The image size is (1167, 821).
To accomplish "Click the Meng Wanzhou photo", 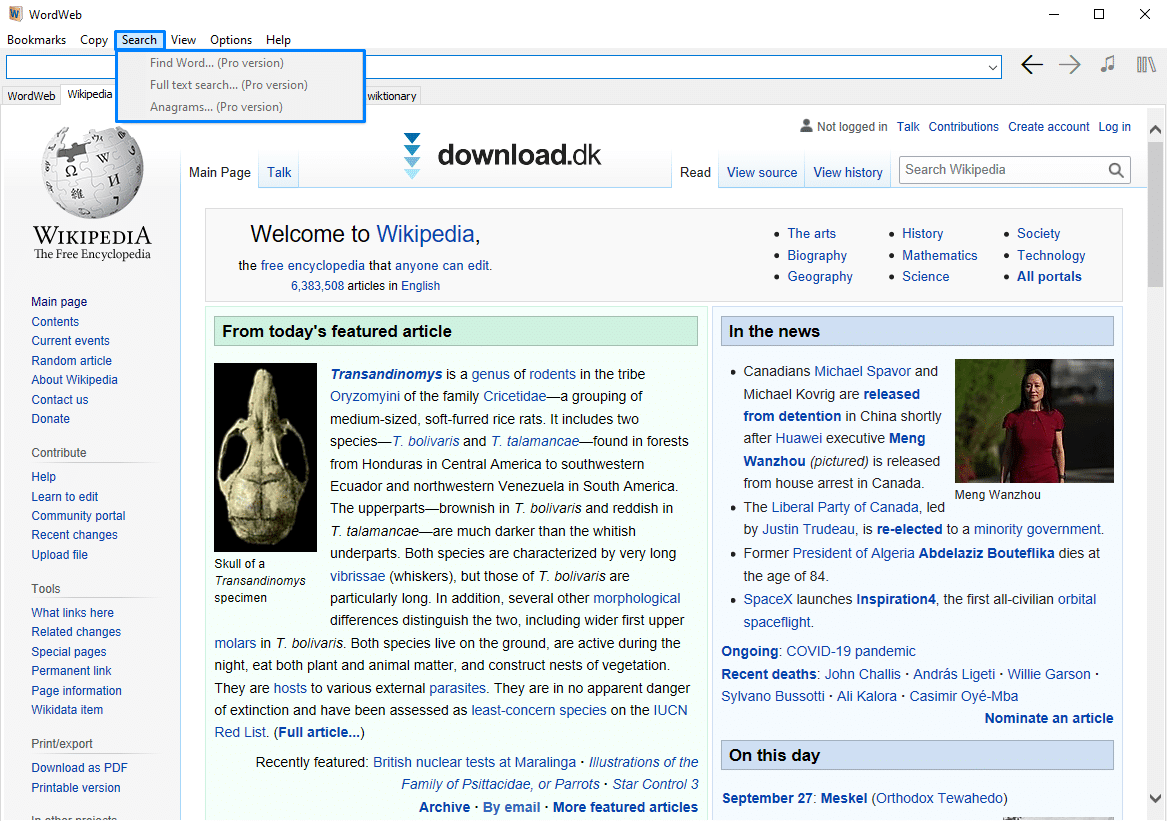I will click(x=1034, y=421).
